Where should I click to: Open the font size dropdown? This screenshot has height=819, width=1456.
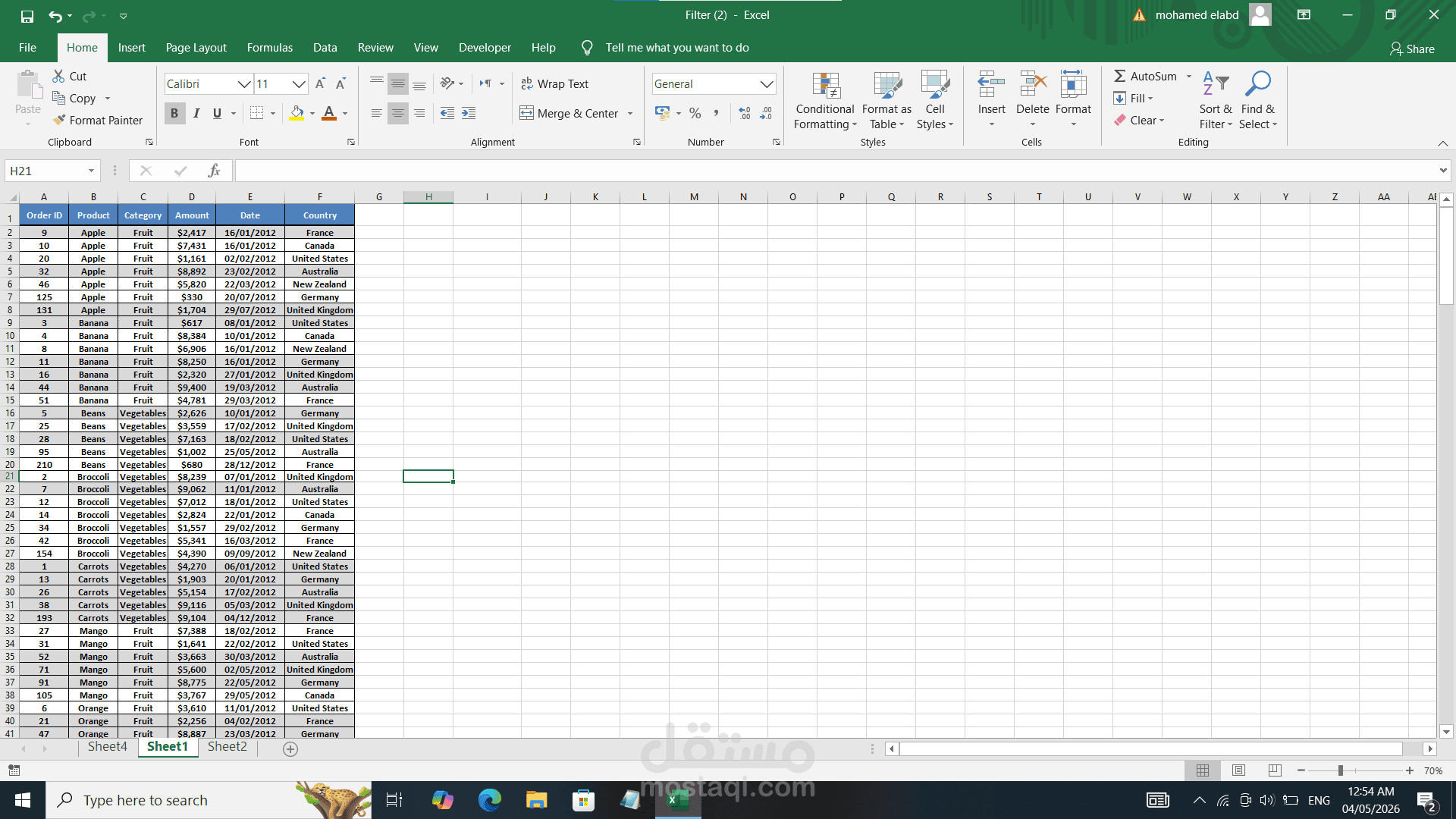299,83
